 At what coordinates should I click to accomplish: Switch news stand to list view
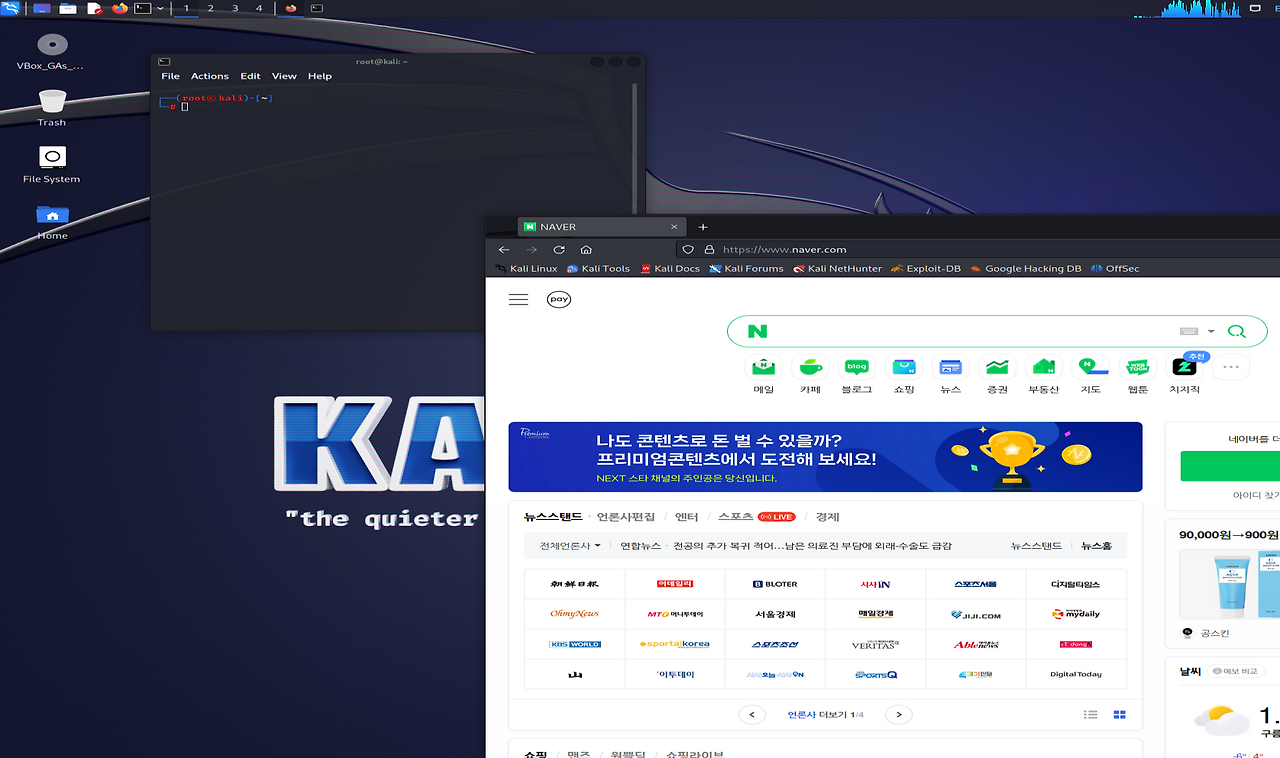pyautogui.click(x=1091, y=714)
